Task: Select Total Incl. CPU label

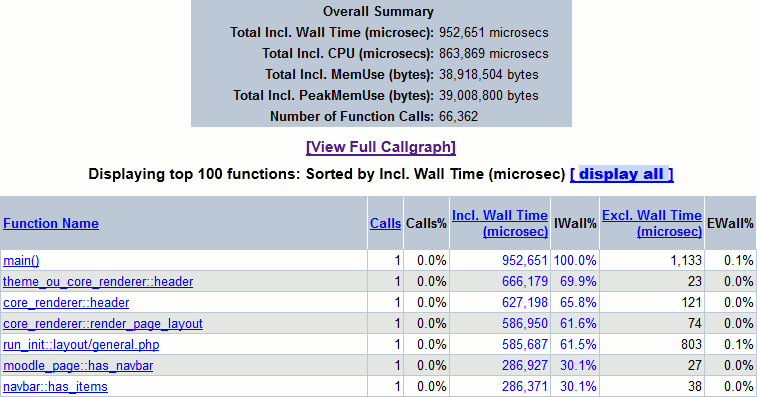Action: tap(348, 54)
